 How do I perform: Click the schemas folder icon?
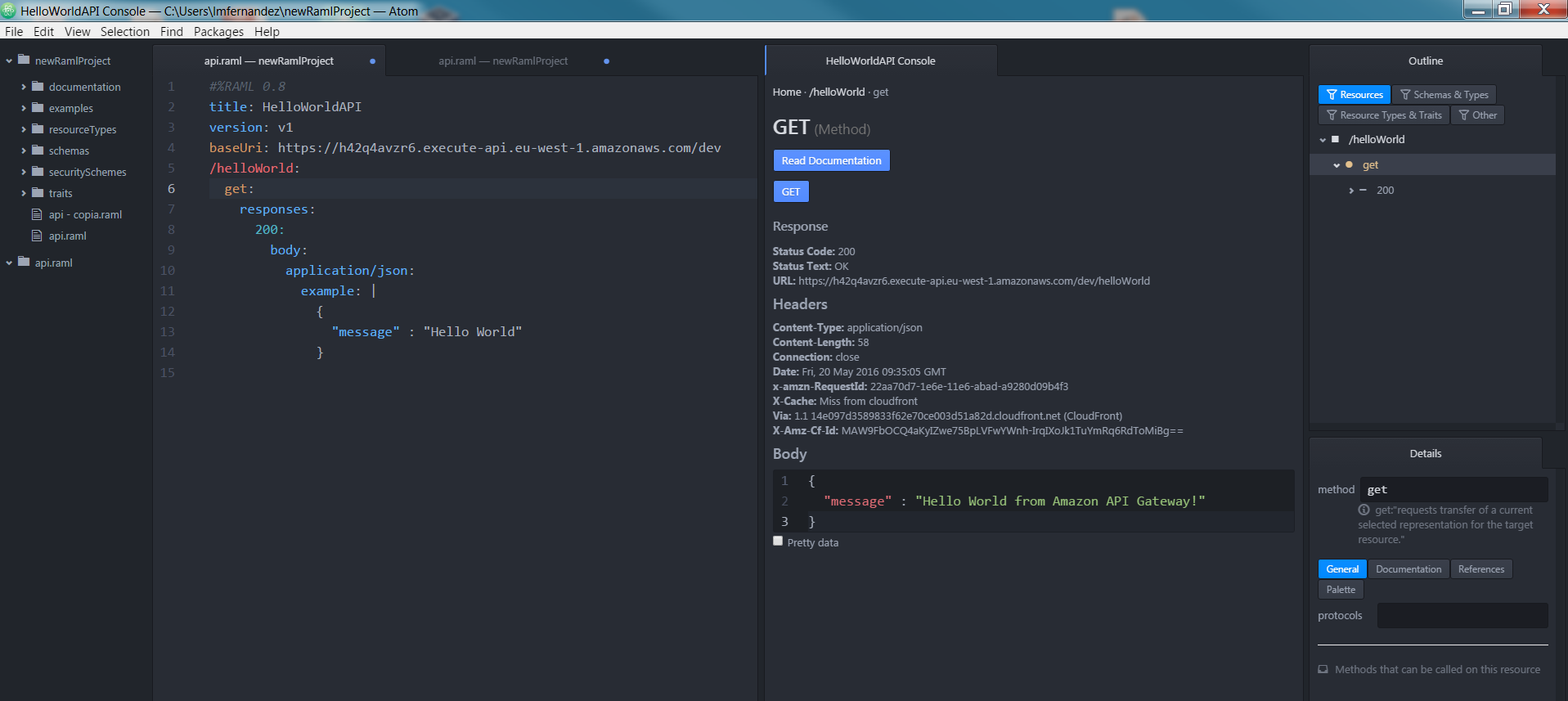[38, 150]
